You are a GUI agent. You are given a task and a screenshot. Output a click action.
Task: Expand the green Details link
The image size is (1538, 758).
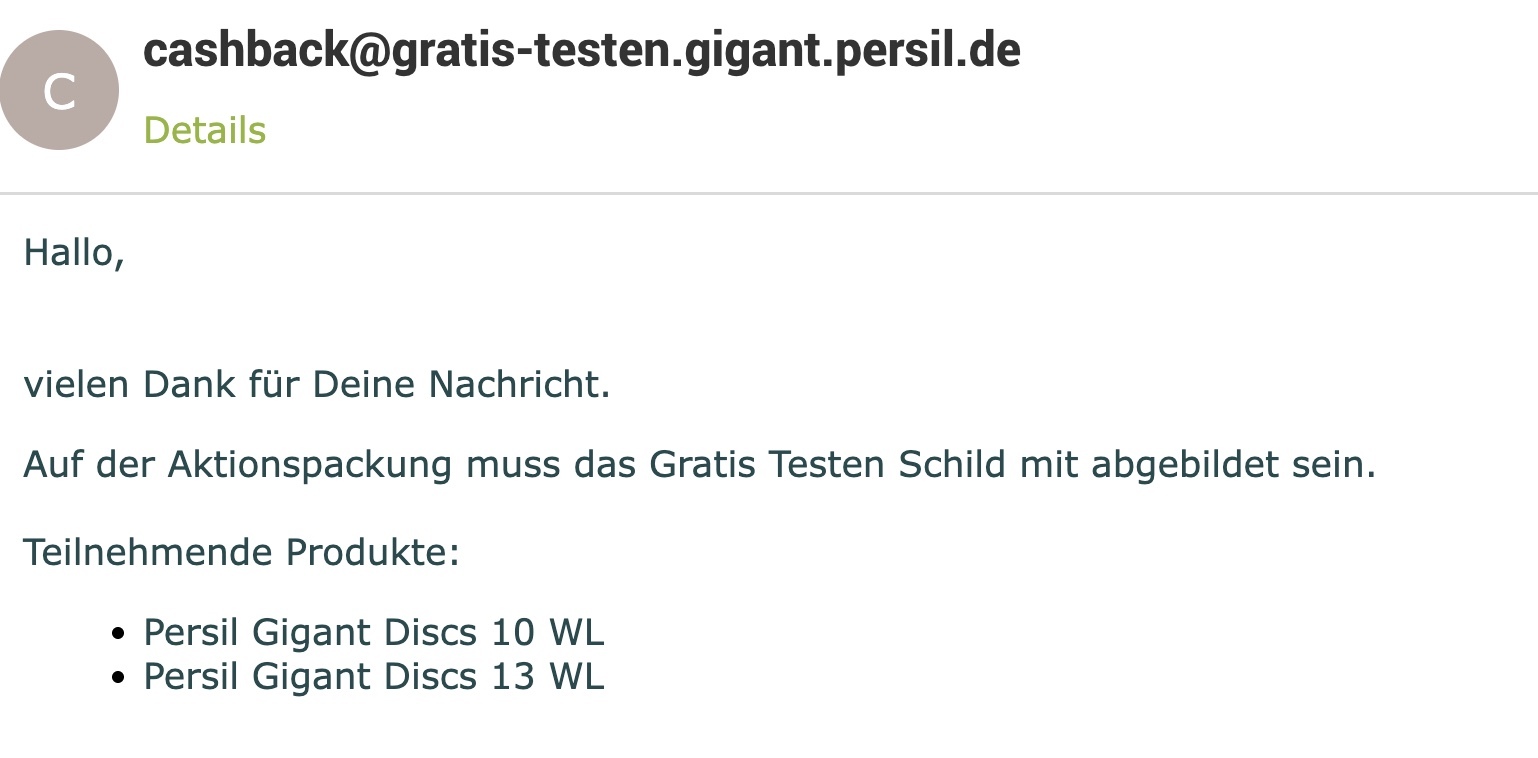[x=204, y=130]
